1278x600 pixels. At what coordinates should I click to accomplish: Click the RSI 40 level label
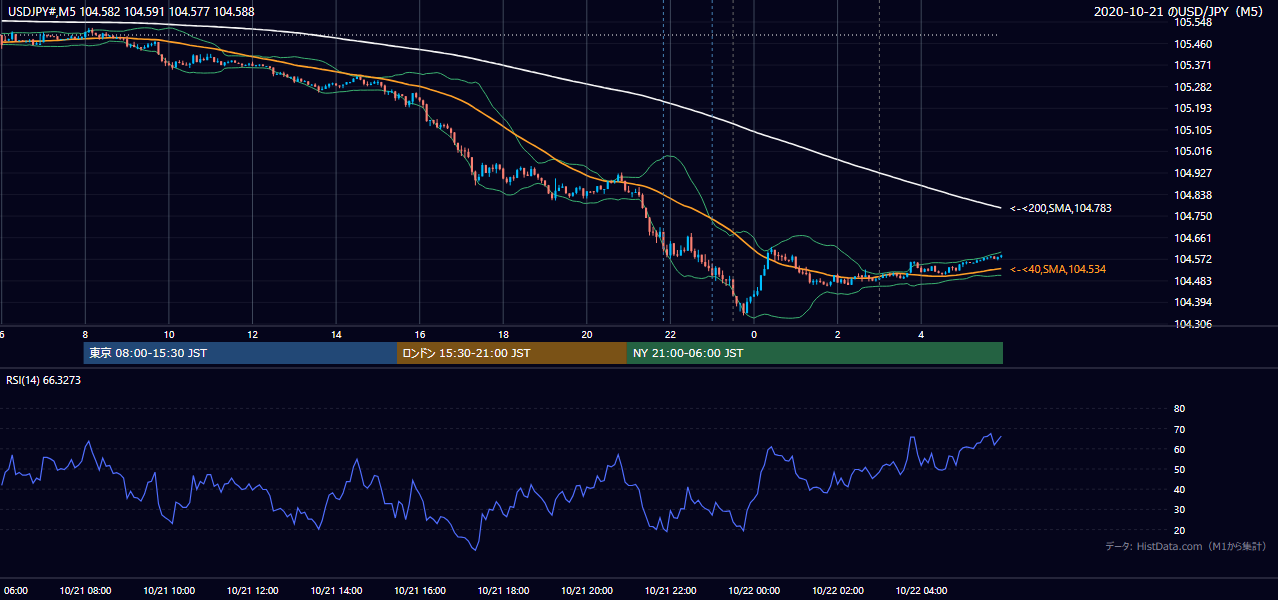1179,490
